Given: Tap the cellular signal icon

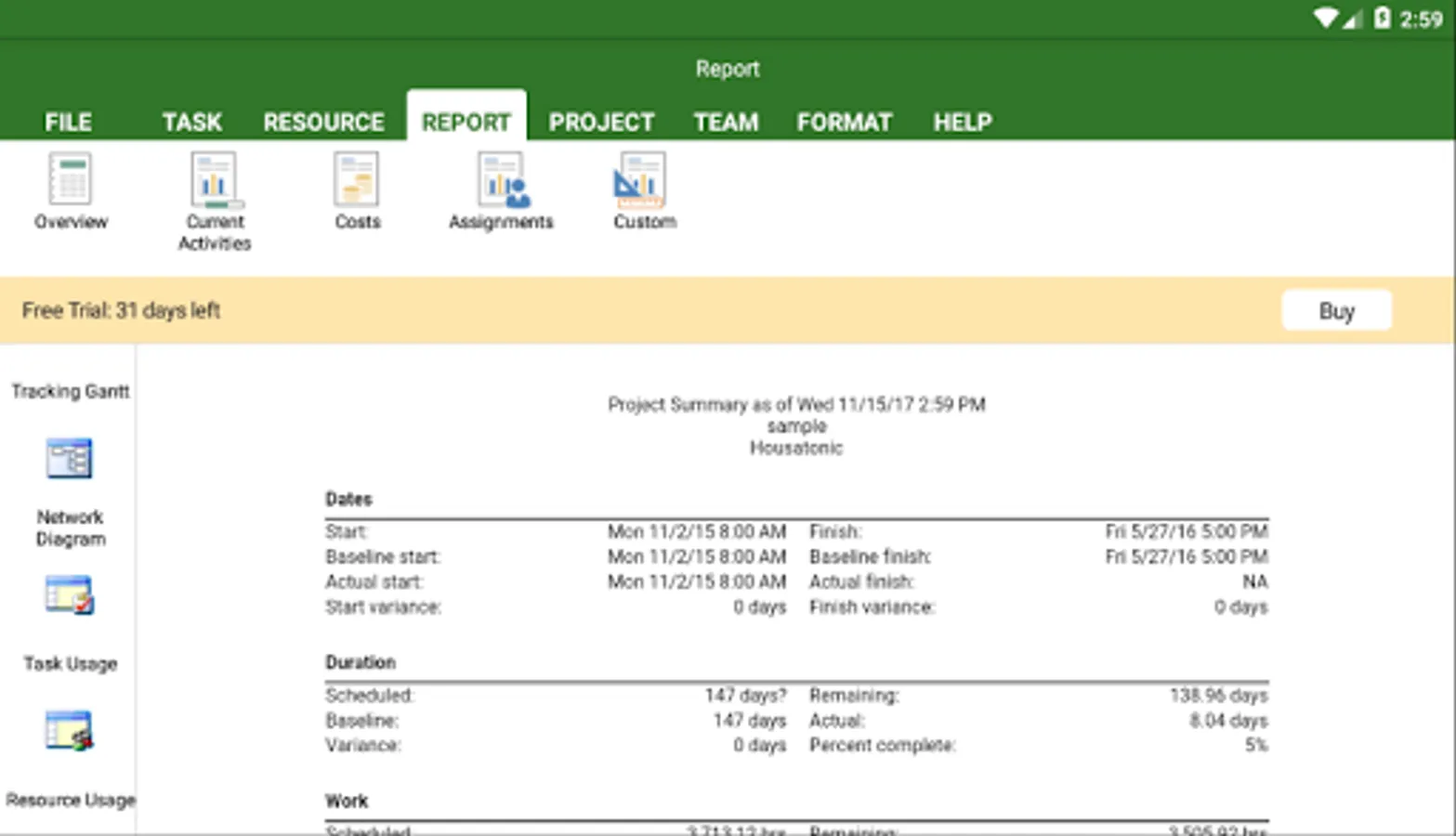Looking at the screenshot, I should click(x=1353, y=18).
